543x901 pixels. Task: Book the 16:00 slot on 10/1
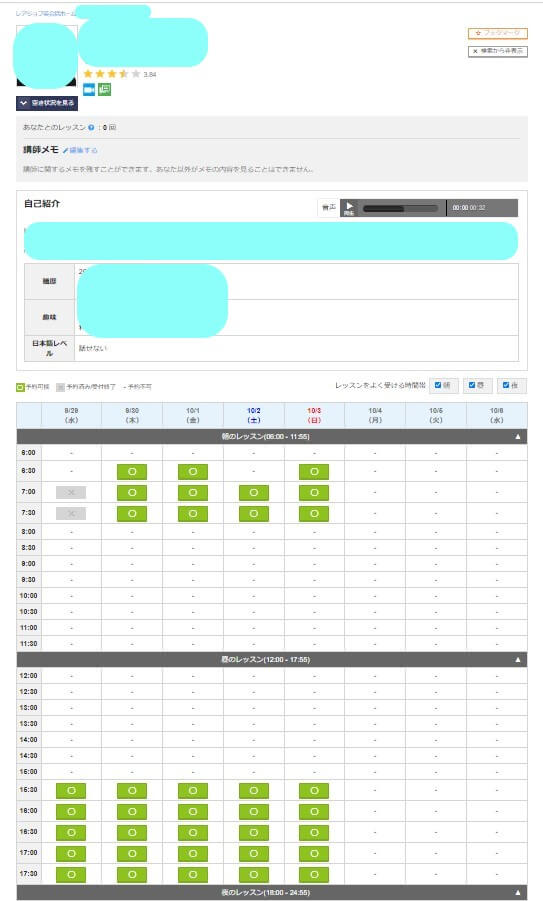[192, 812]
